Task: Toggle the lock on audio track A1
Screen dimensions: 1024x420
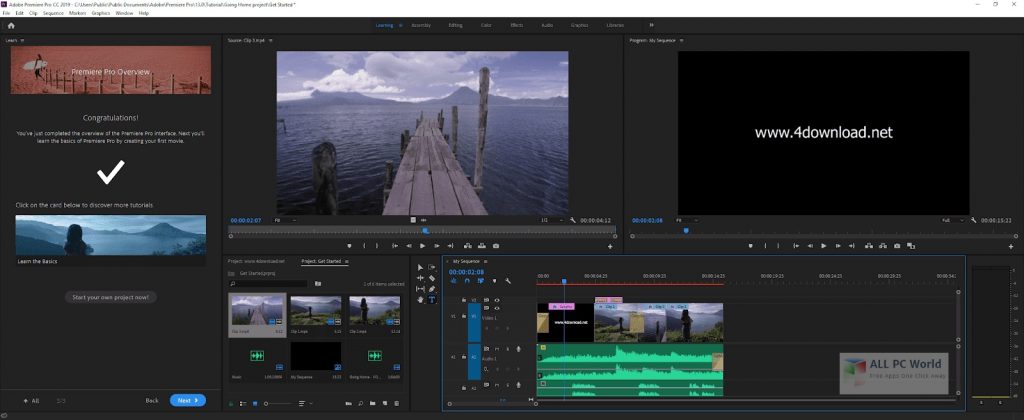Action: coord(463,356)
